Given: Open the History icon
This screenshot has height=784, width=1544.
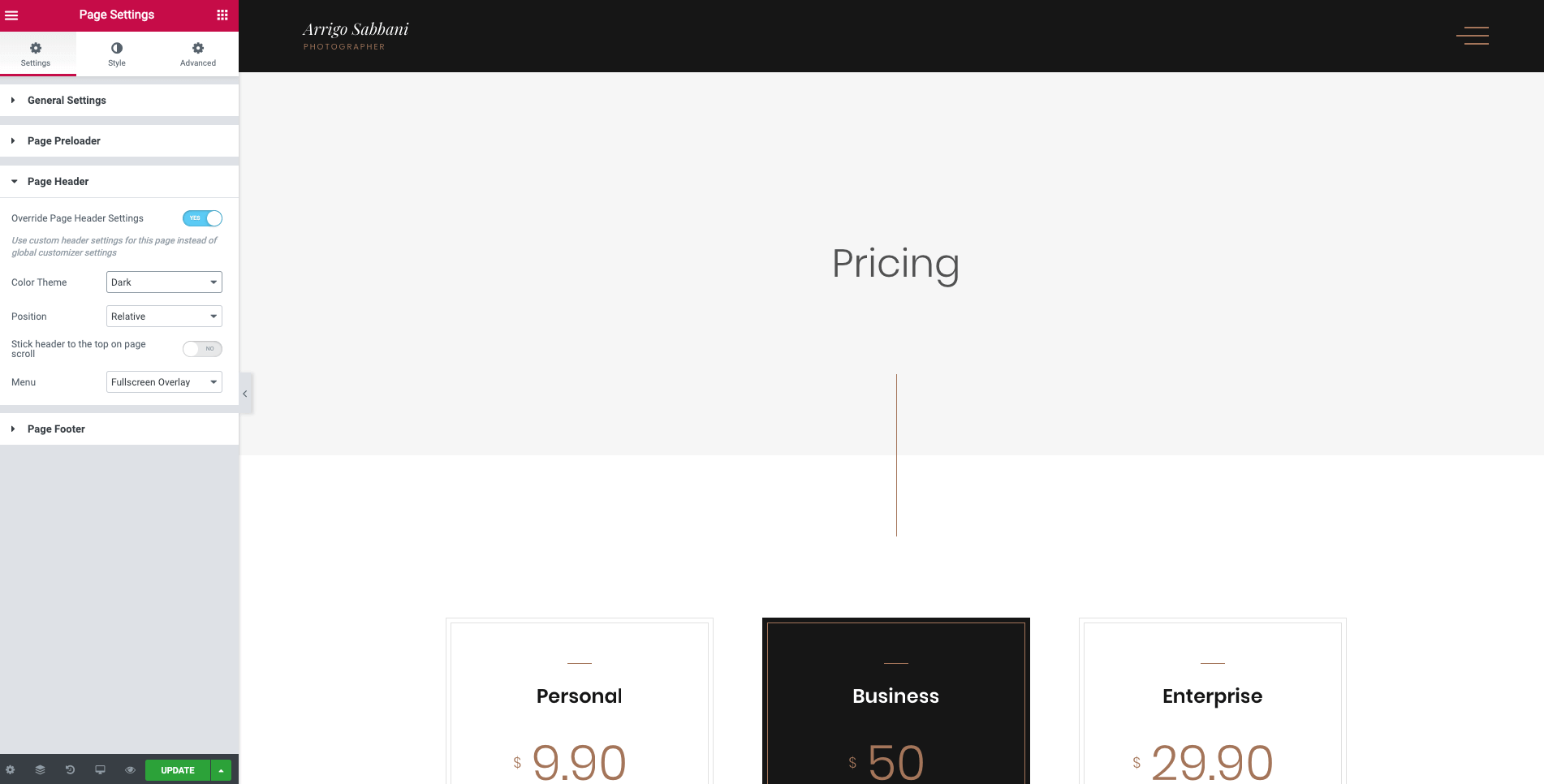Looking at the screenshot, I should [x=70, y=770].
